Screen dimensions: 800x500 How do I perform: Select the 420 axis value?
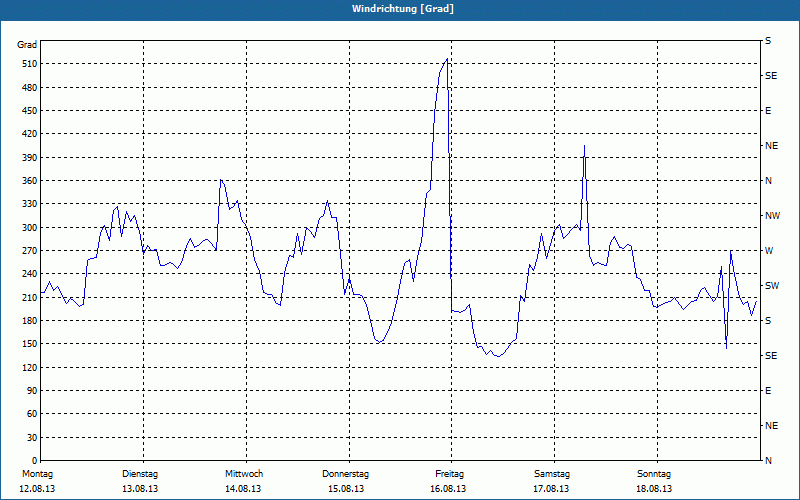coord(30,134)
